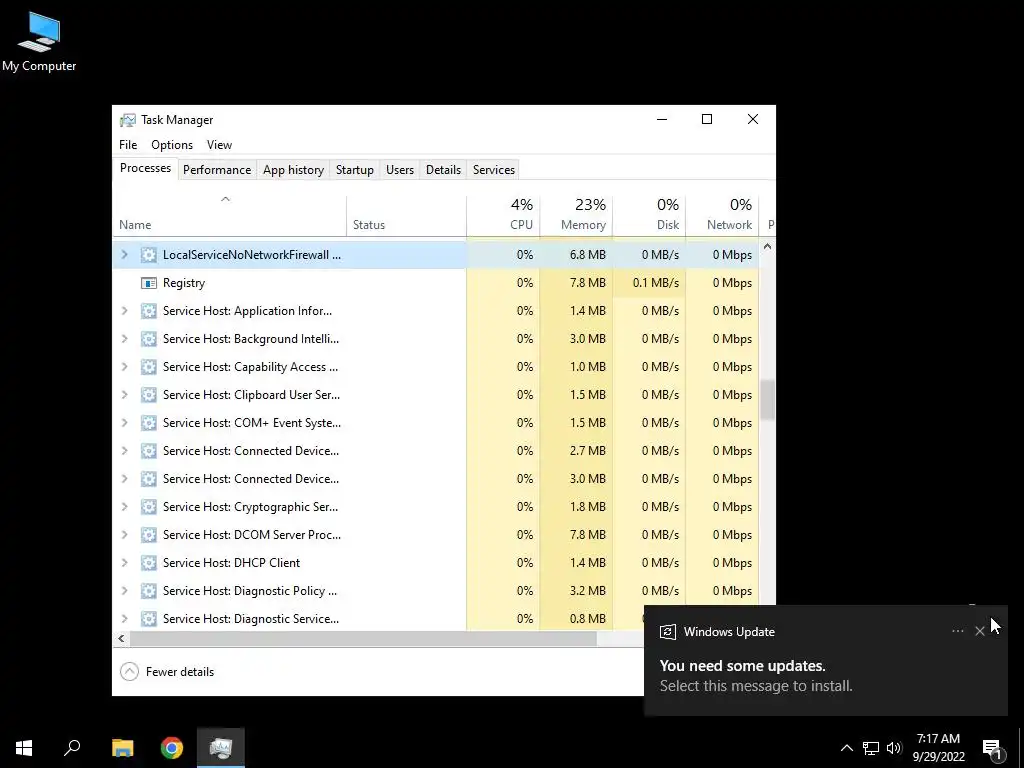
Task: Click the scroll-up arrow of process list
Action: pyautogui.click(x=767, y=247)
